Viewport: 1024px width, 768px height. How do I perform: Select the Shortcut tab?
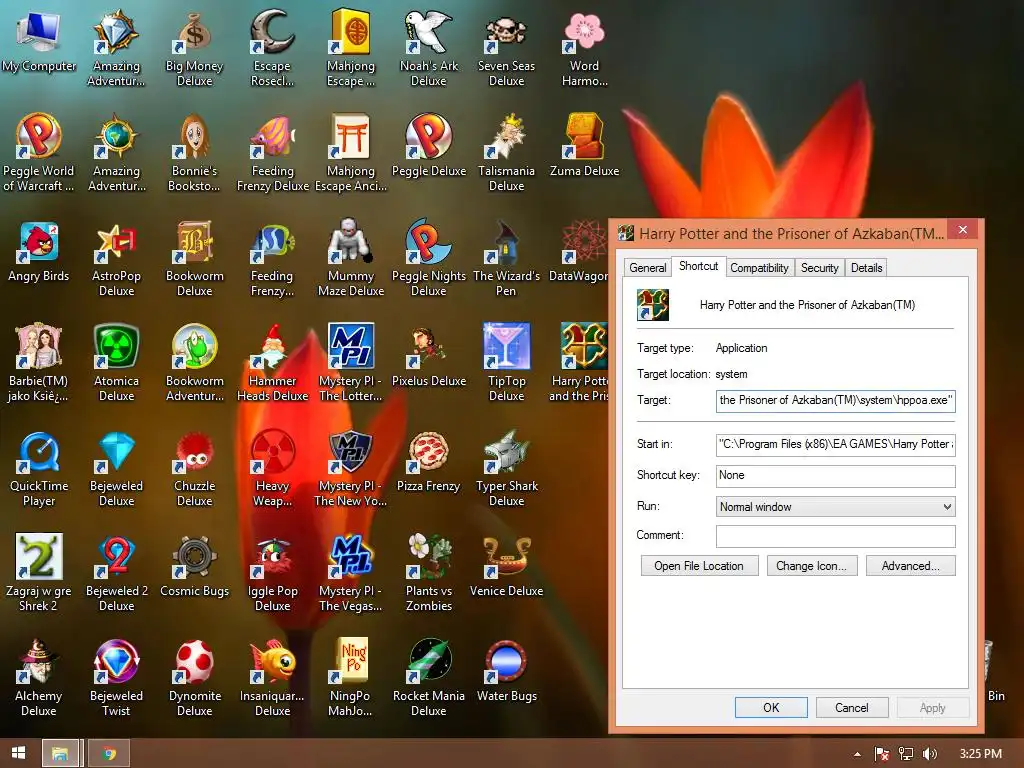point(698,266)
